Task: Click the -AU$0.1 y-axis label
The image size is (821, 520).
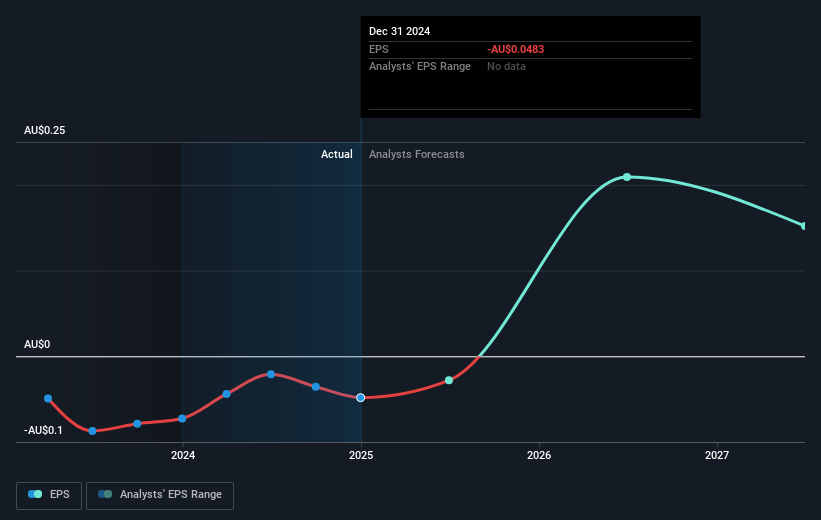Action: 43,430
